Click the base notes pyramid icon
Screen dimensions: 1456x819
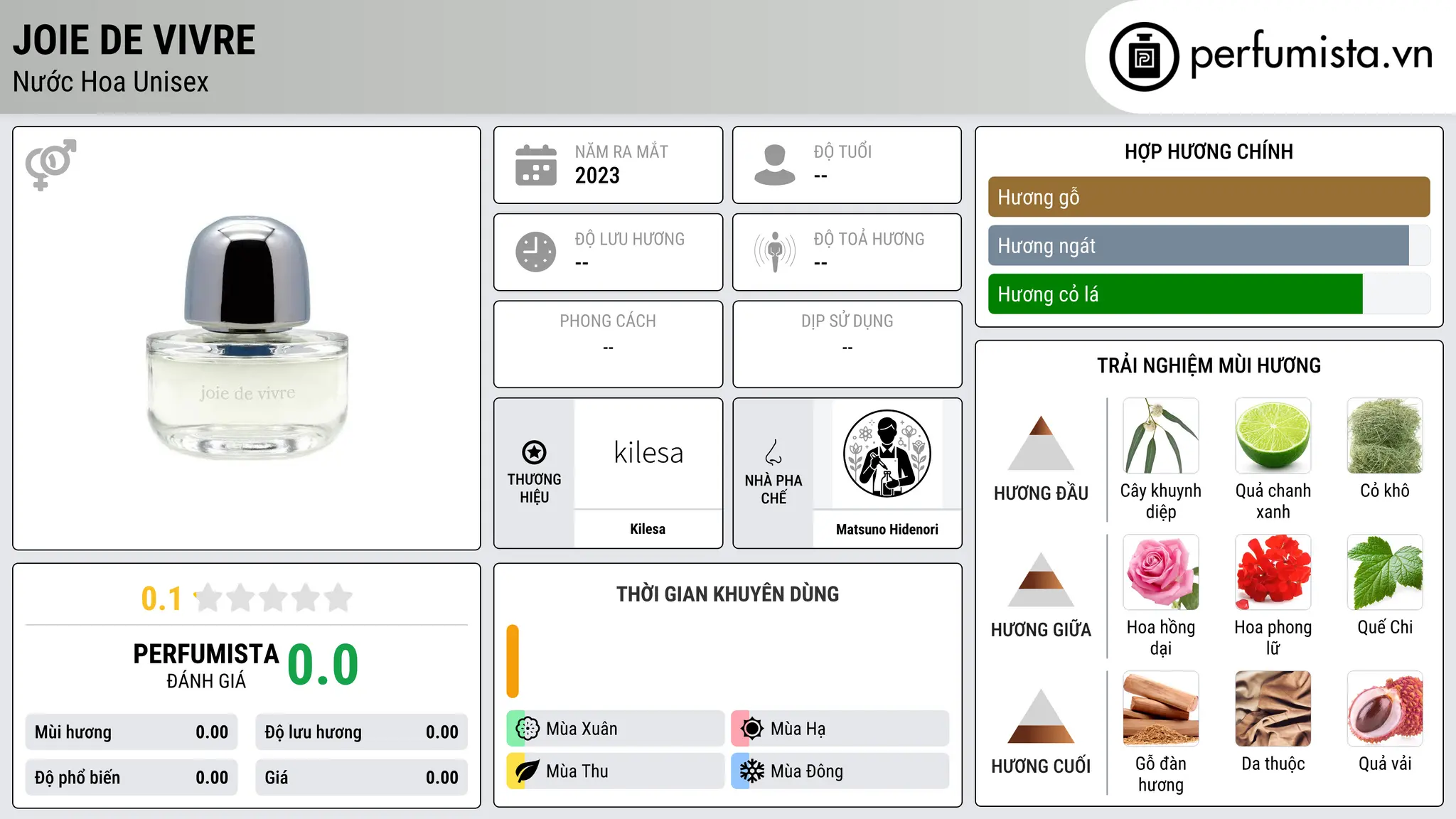[x=1041, y=716]
